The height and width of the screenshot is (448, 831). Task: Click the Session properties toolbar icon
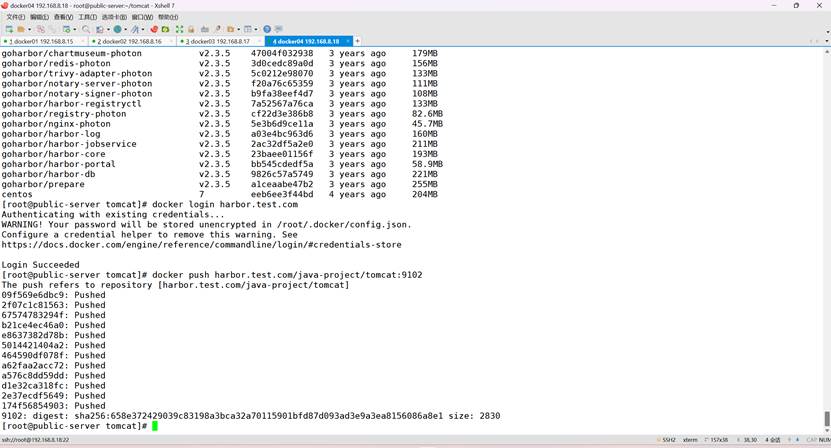[x=66, y=29]
